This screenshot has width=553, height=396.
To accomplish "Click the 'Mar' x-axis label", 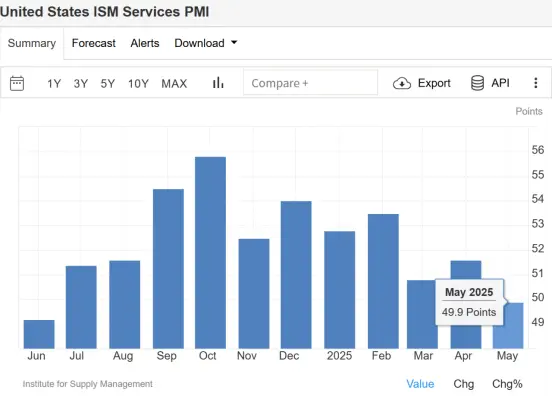I will pos(423,355).
